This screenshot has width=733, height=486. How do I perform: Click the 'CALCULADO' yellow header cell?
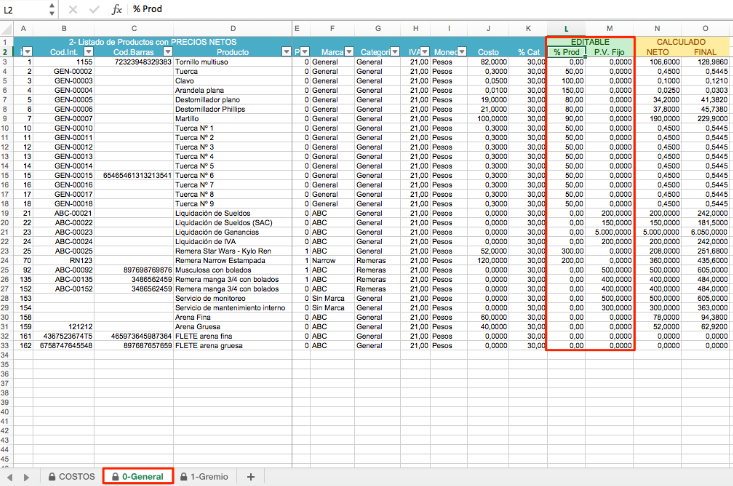tap(682, 42)
